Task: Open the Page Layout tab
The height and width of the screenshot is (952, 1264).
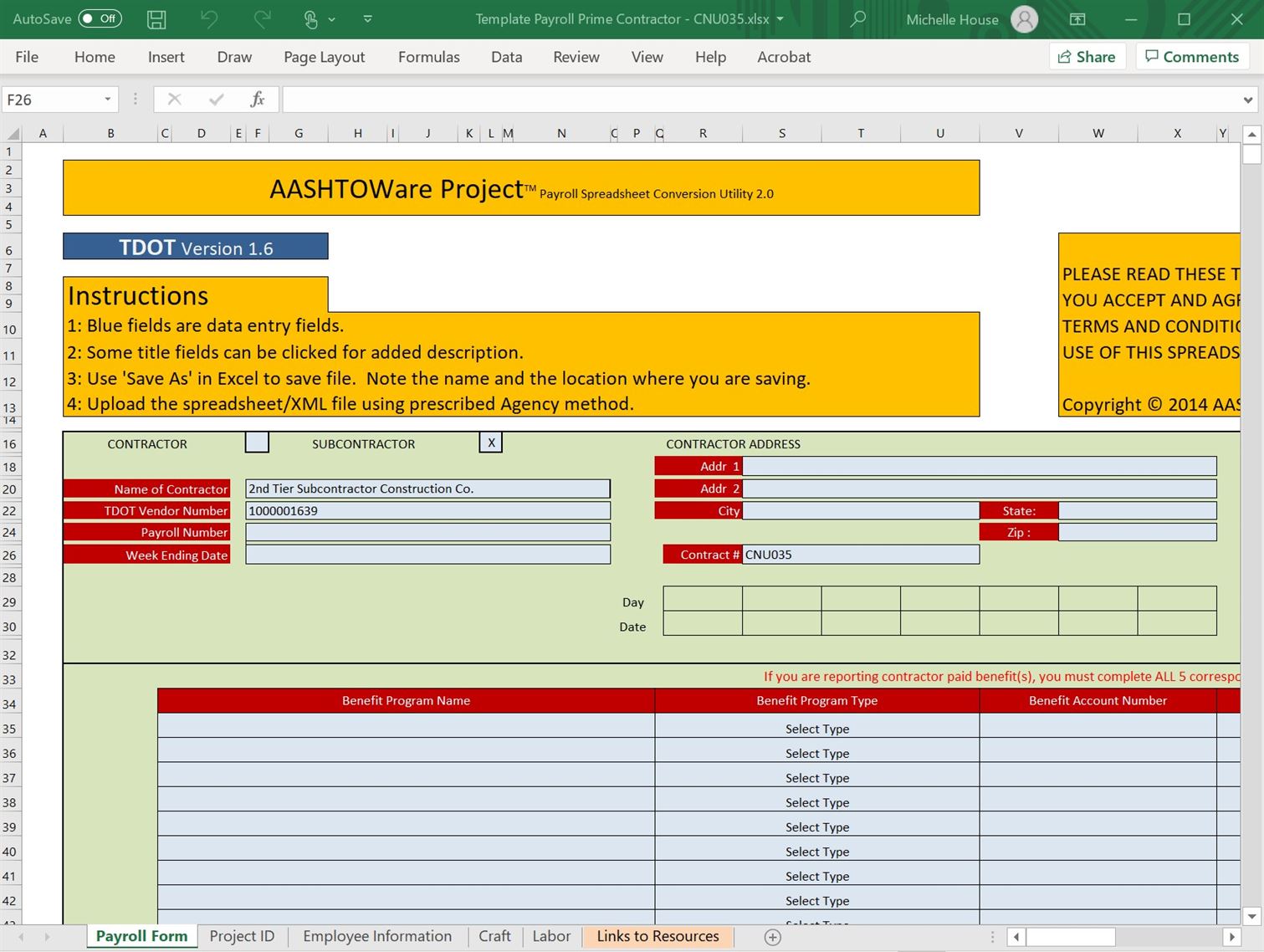Action: 325,57
